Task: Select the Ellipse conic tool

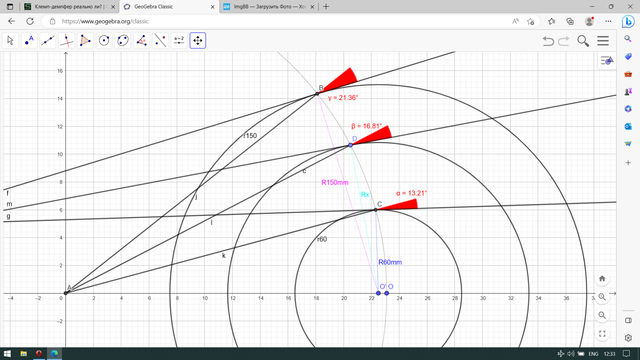Action: pyautogui.click(x=123, y=40)
